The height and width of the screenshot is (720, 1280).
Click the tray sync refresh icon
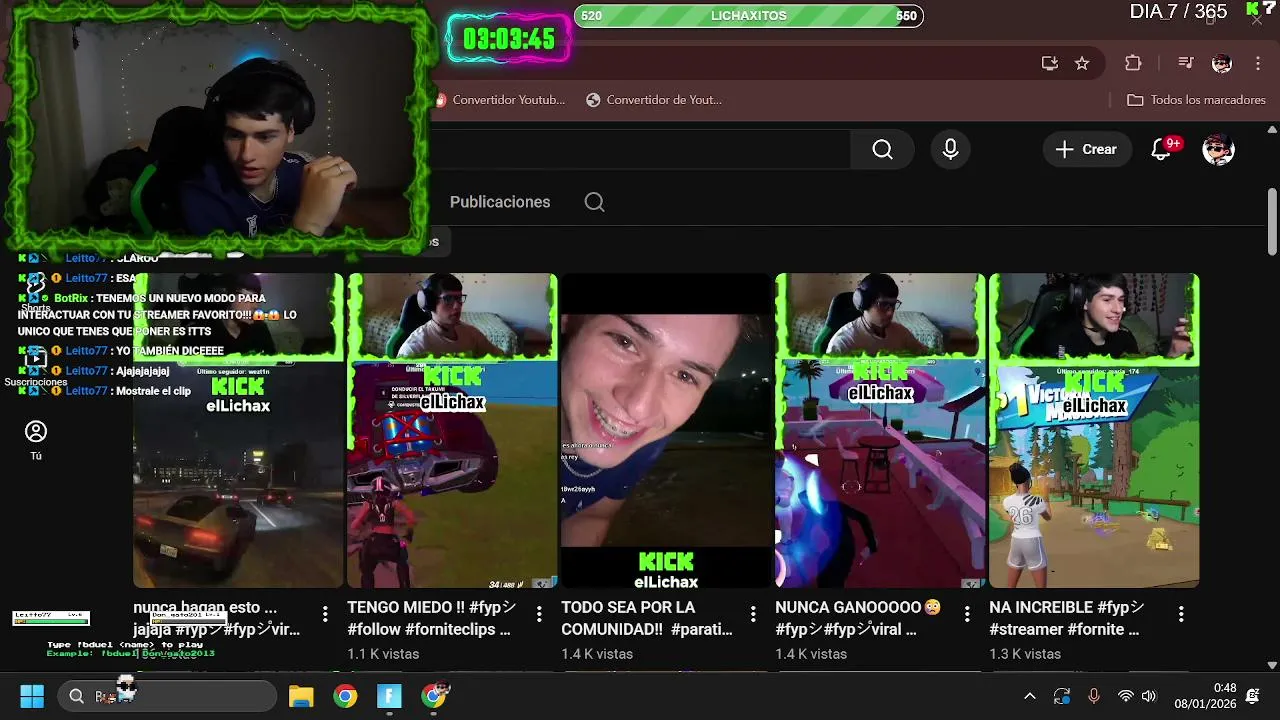point(1062,696)
